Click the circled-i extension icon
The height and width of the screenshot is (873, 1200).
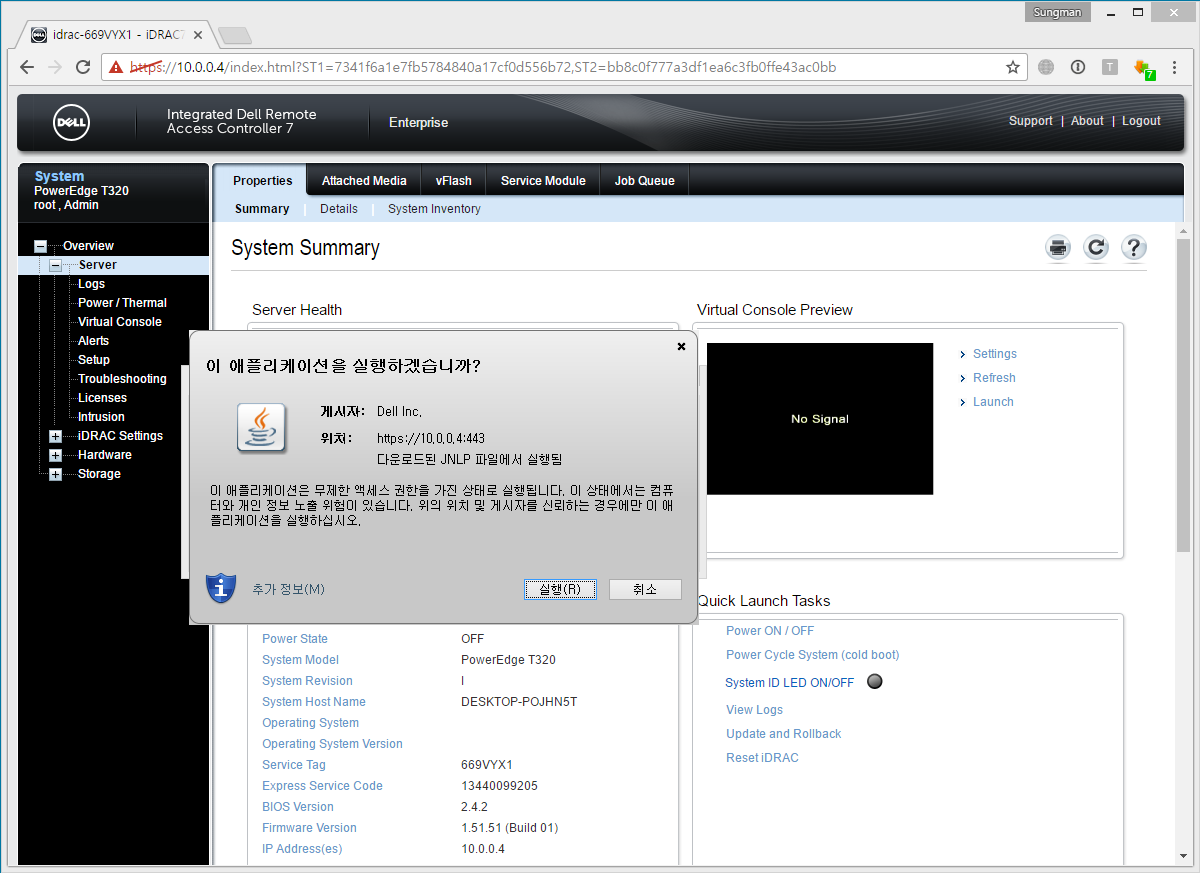tap(1078, 67)
